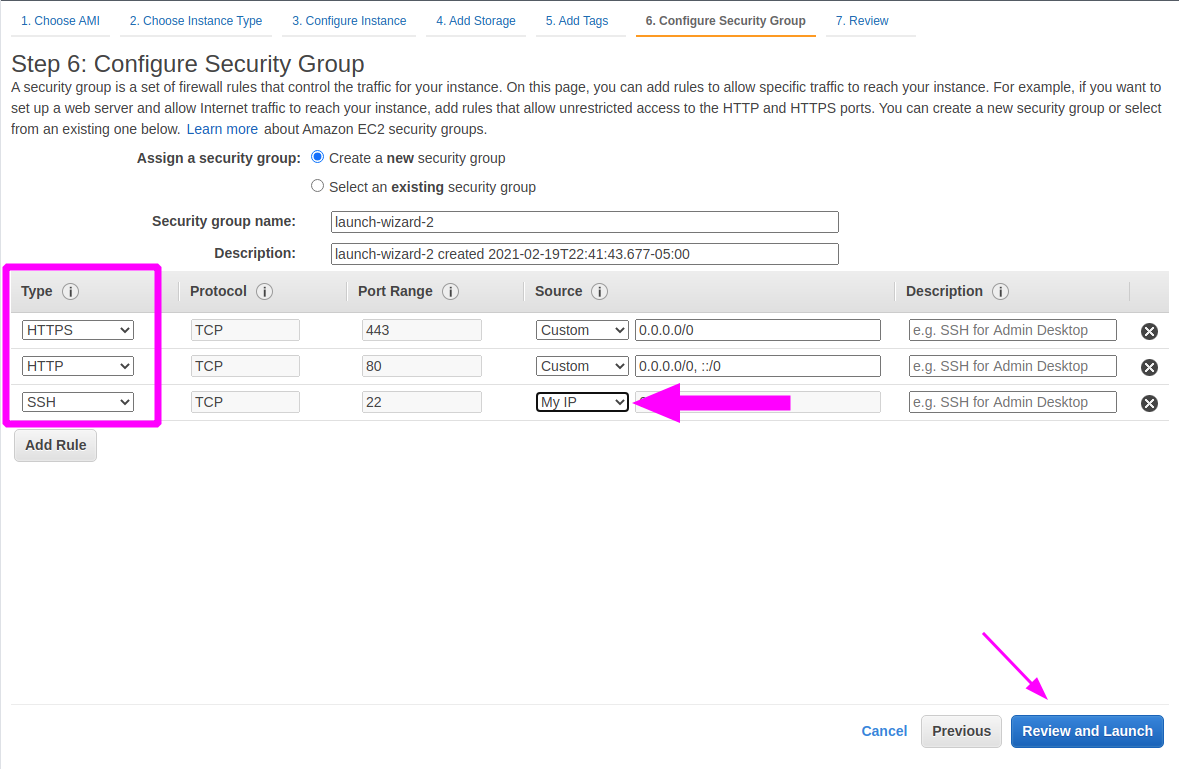Remove the HTTPS rule with its delete icon
Image resolution: width=1179 pixels, height=769 pixels.
1149,330
